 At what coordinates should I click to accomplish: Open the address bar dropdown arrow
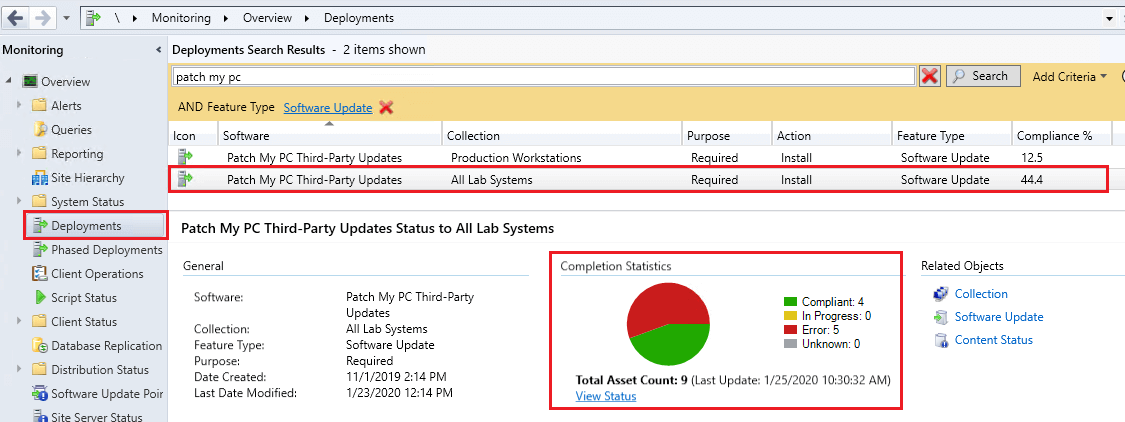1111,18
